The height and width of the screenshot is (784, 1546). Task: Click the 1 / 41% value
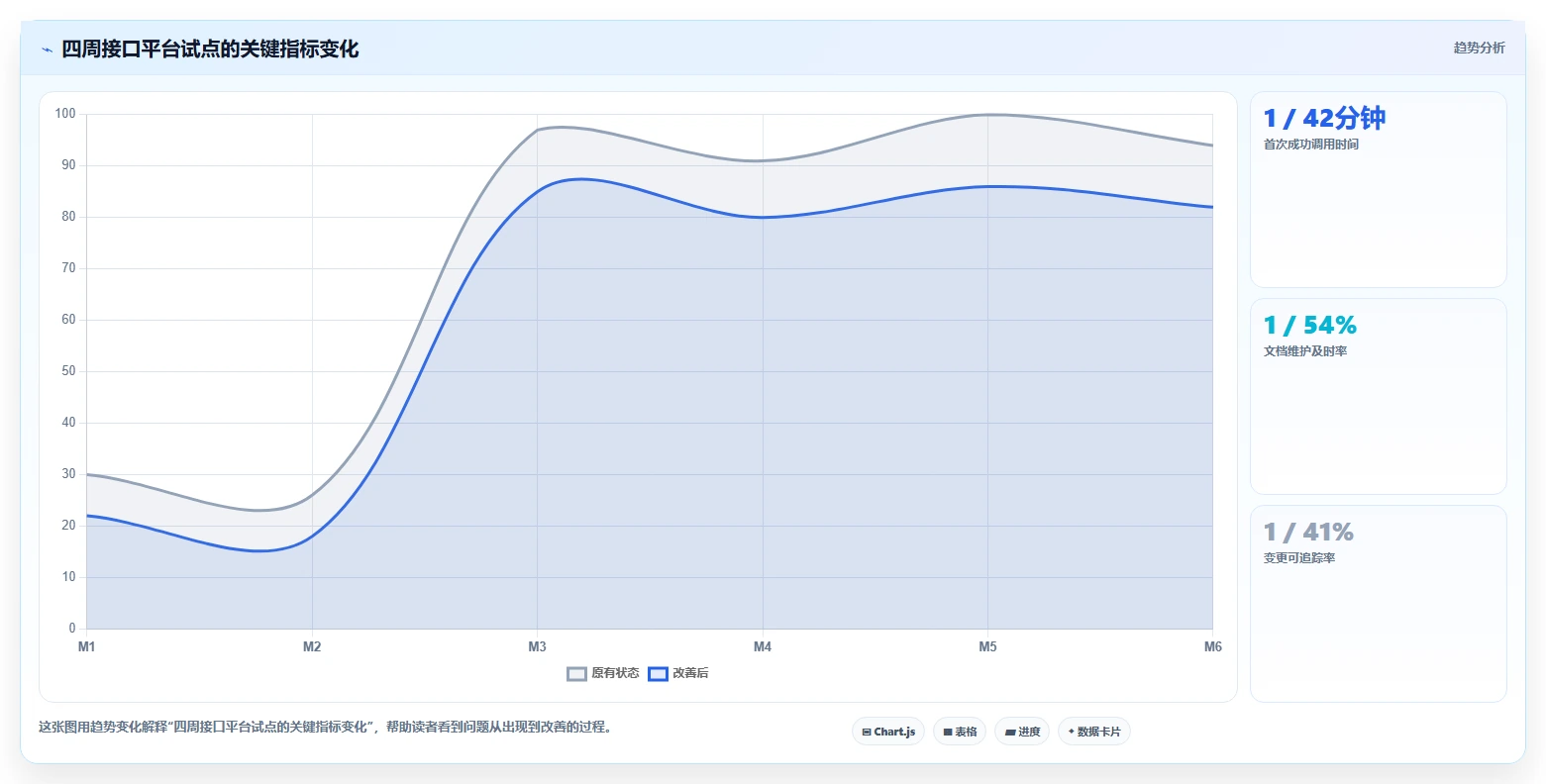point(1308,533)
